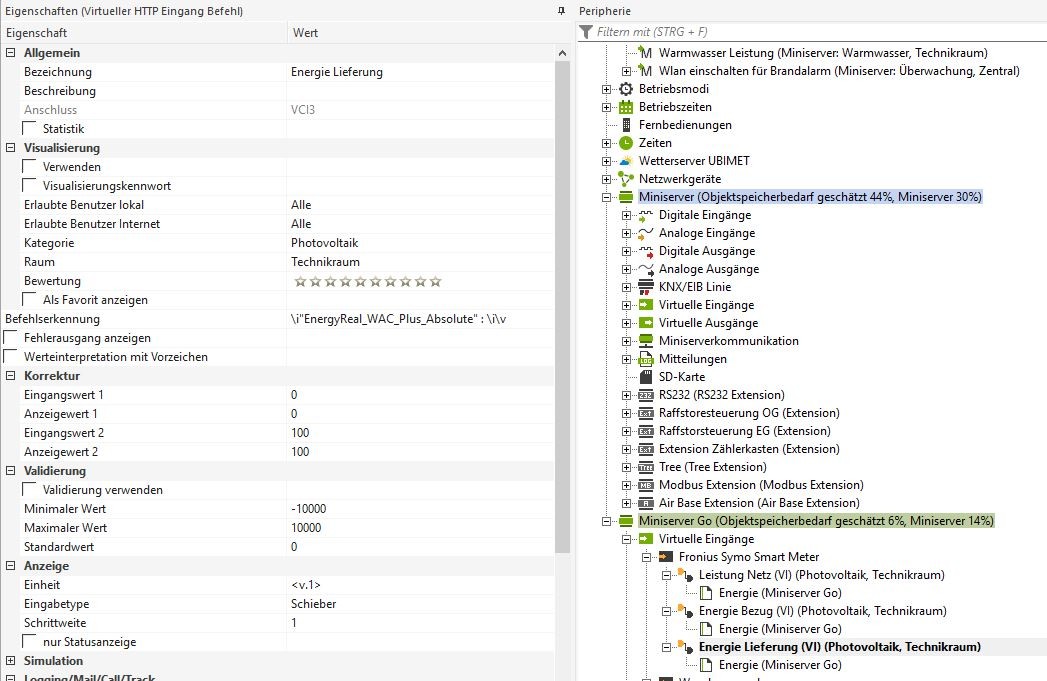Click the Zeiten clock icon
The image size is (1047, 681).
pos(626,143)
